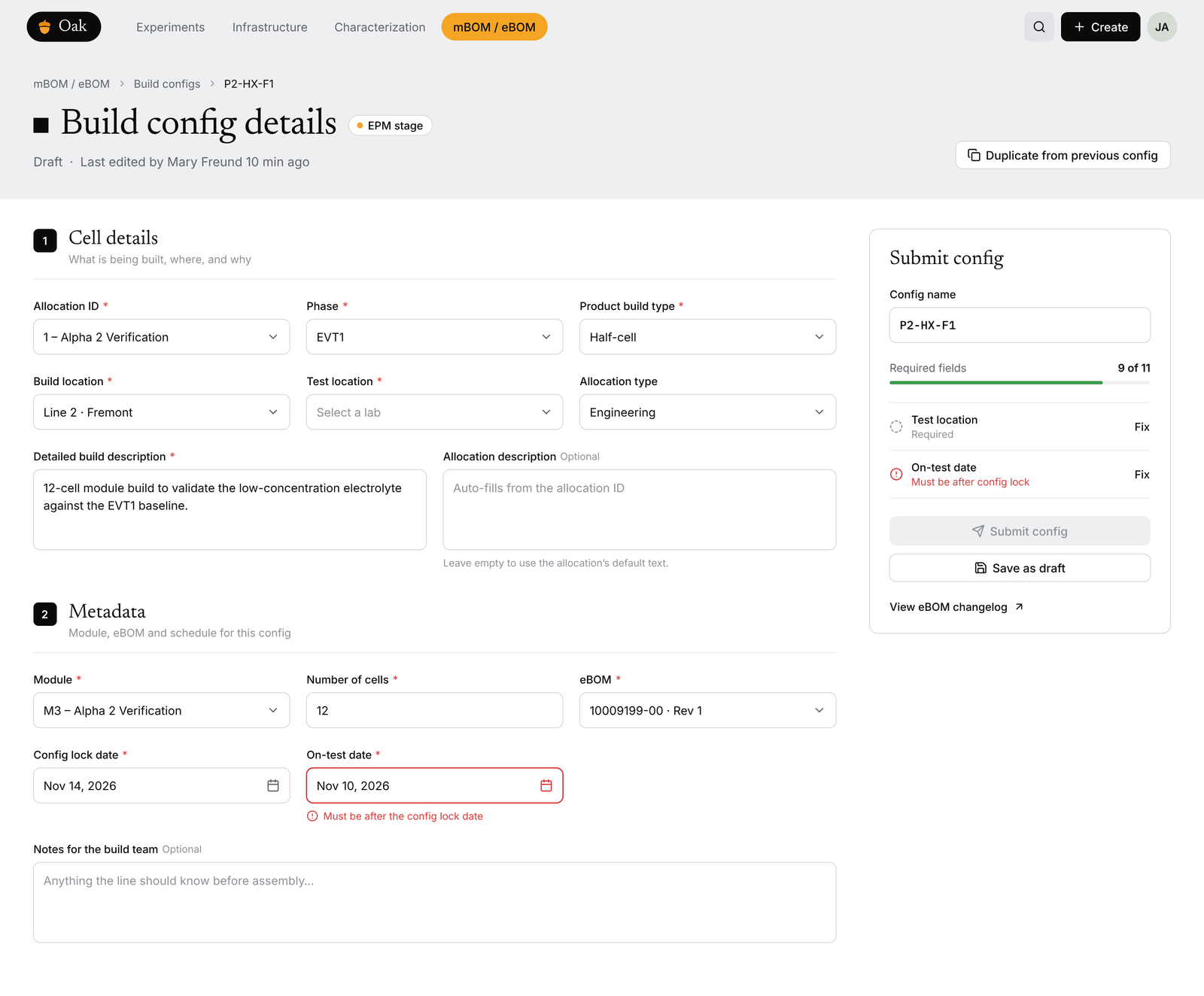
Task: Open the eBOM dropdown 10009199-00 · Rev 1
Action: 707,710
